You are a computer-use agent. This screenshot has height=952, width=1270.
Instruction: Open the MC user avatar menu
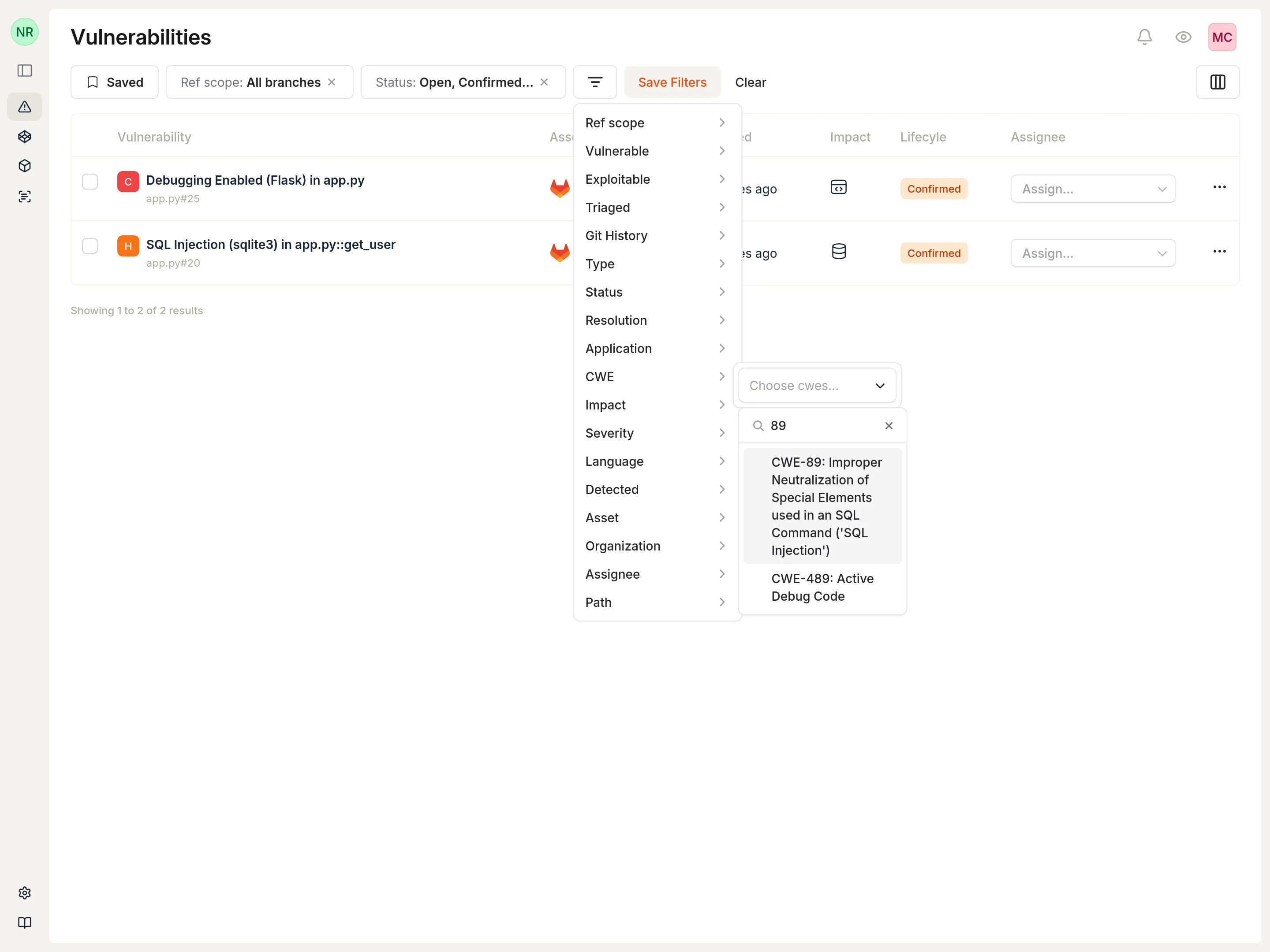click(1222, 37)
